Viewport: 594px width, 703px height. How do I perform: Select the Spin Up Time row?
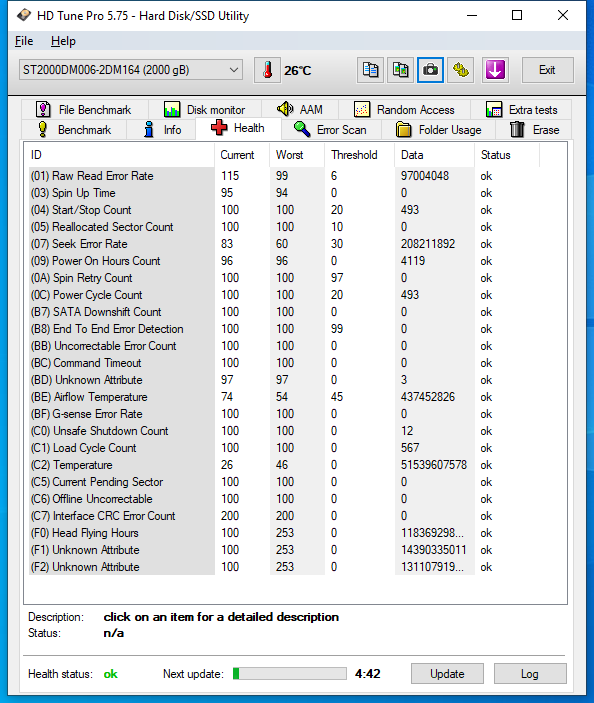[x=284, y=193]
